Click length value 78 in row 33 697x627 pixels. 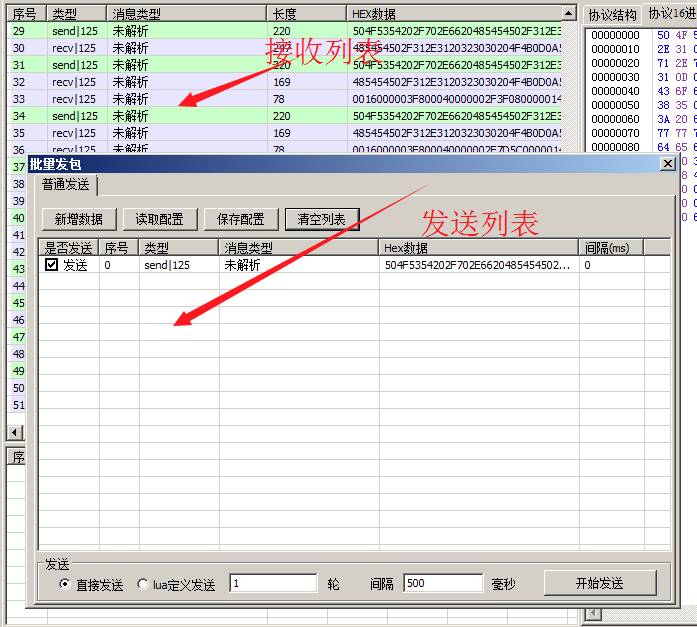coord(279,99)
